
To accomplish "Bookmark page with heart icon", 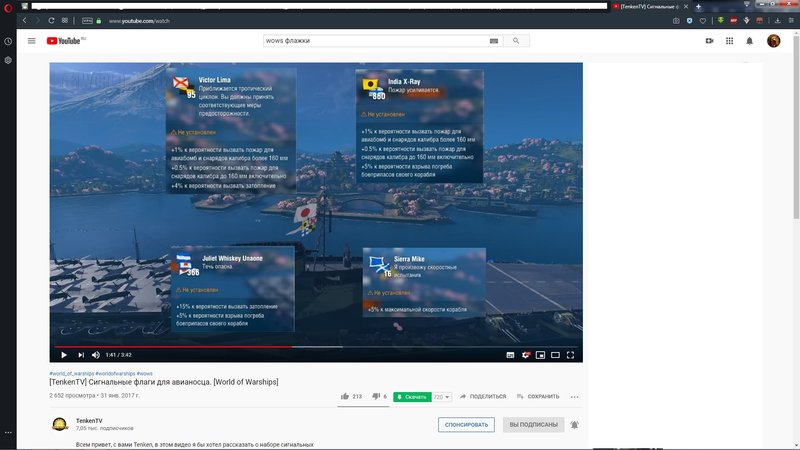I will pyautogui.click(x=703, y=21).
